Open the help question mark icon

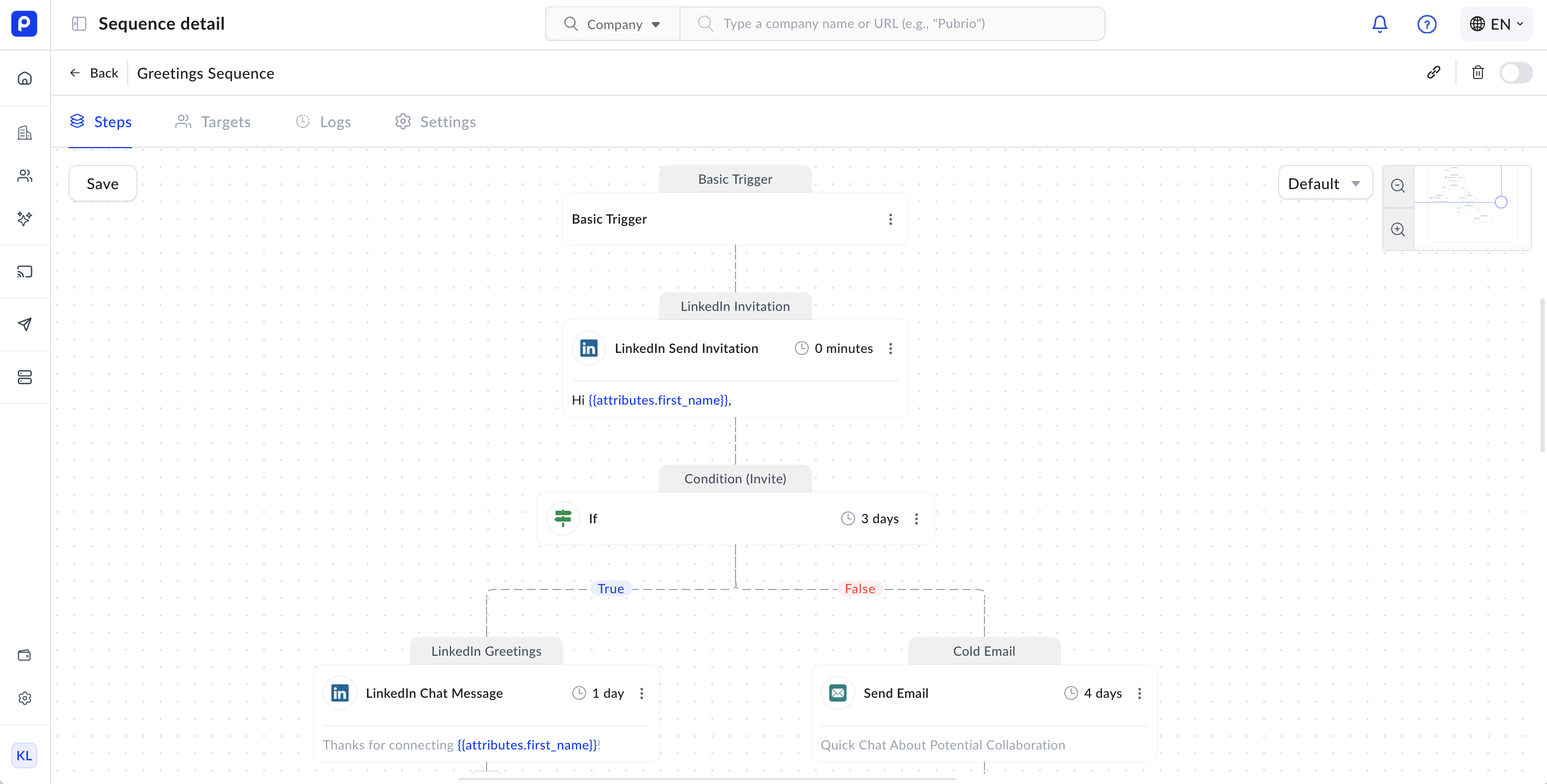tap(1426, 24)
